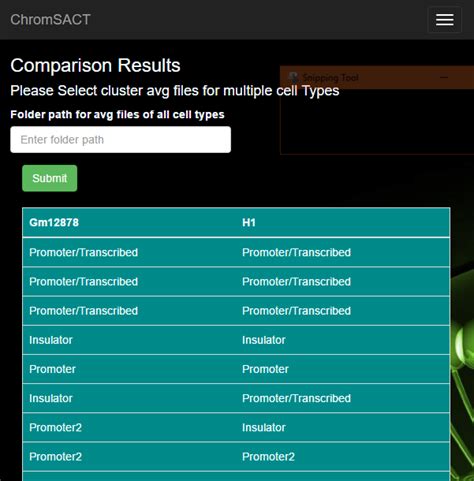The image size is (474, 481).
Task: Go to the ChromSACT home link
Action: coord(50,20)
